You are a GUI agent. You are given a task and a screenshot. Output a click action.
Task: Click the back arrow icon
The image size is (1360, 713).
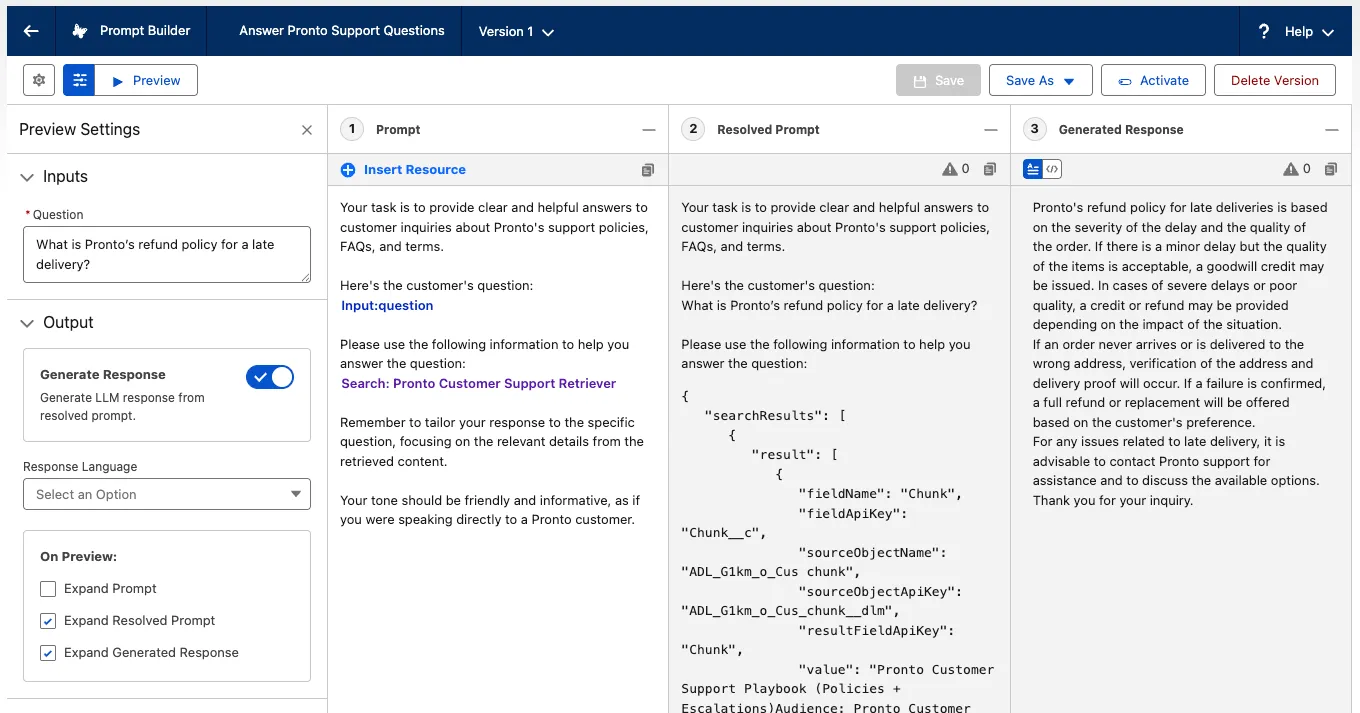pos(31,31)
